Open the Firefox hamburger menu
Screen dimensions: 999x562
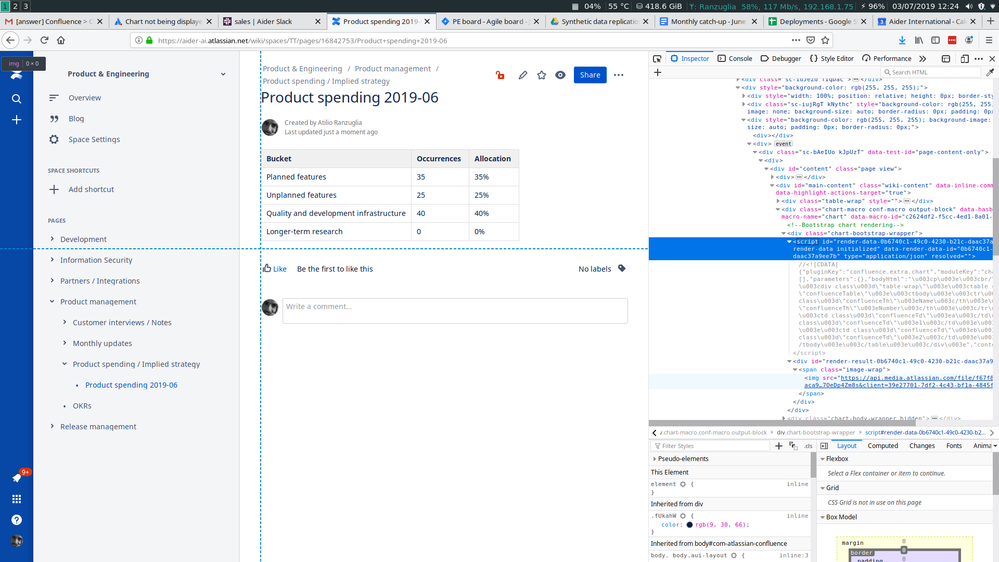coord(989,40)
